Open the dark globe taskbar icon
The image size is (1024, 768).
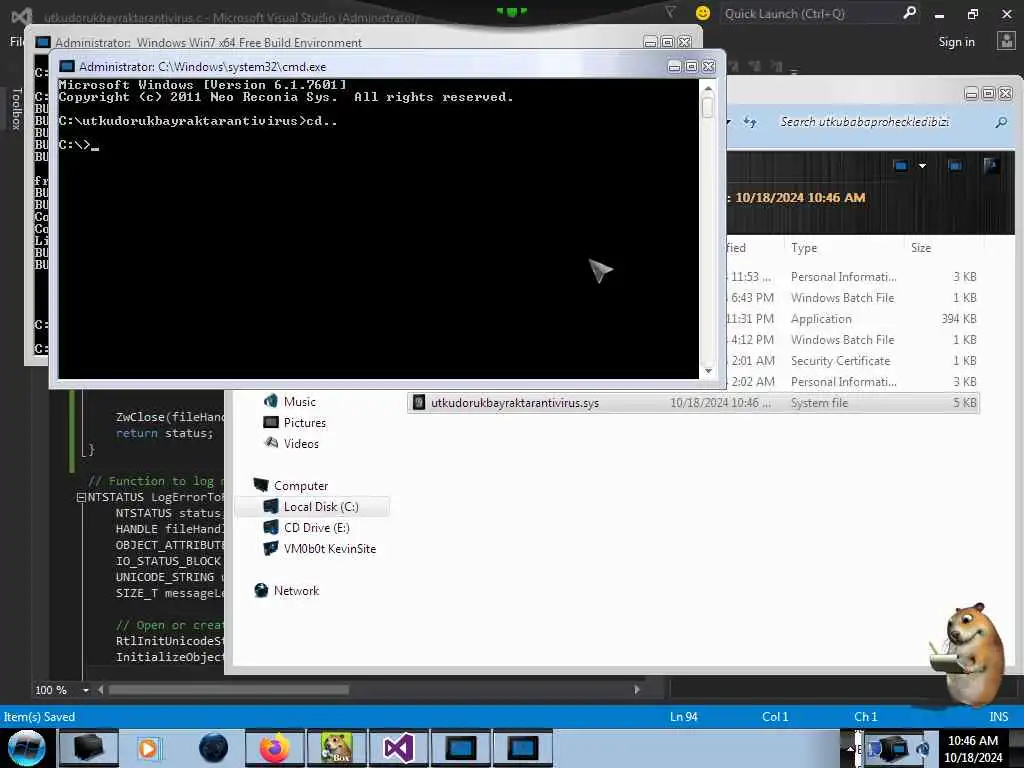click(x=214, y=748)
